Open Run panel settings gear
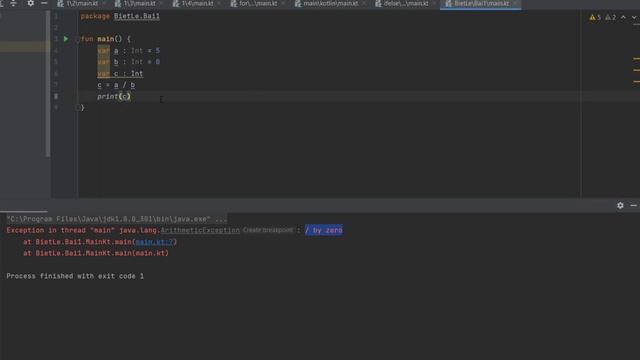Viewport: 640px width, 360px height. [620, 205]
